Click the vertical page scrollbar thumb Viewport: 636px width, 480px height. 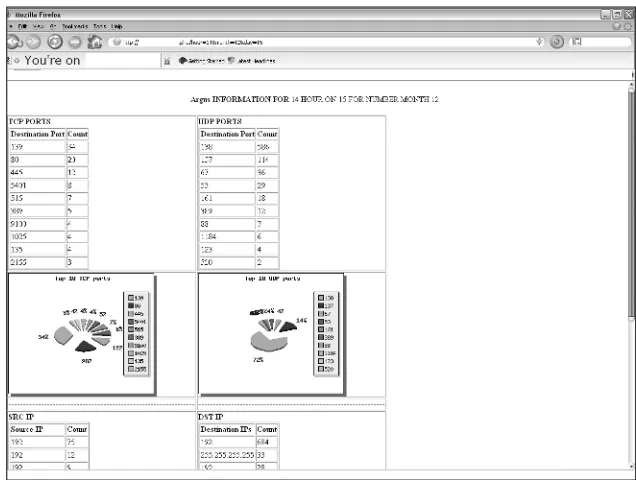pos(631,203)
